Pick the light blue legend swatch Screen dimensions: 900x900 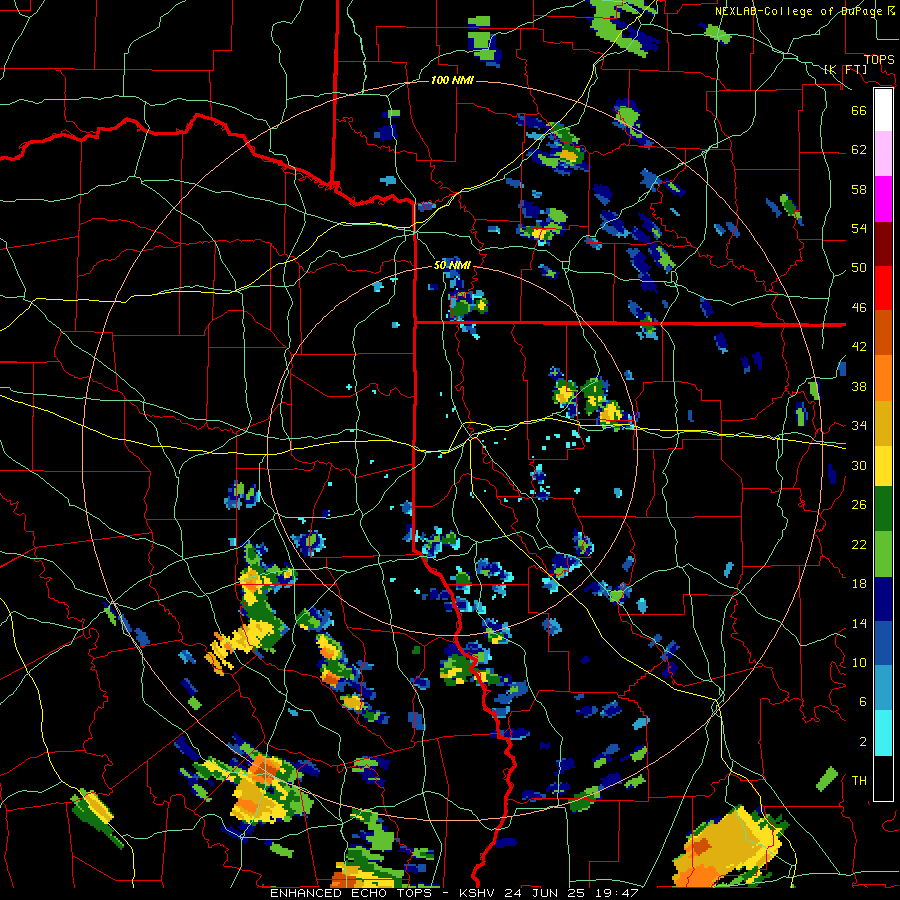click(x=883, y=688)
